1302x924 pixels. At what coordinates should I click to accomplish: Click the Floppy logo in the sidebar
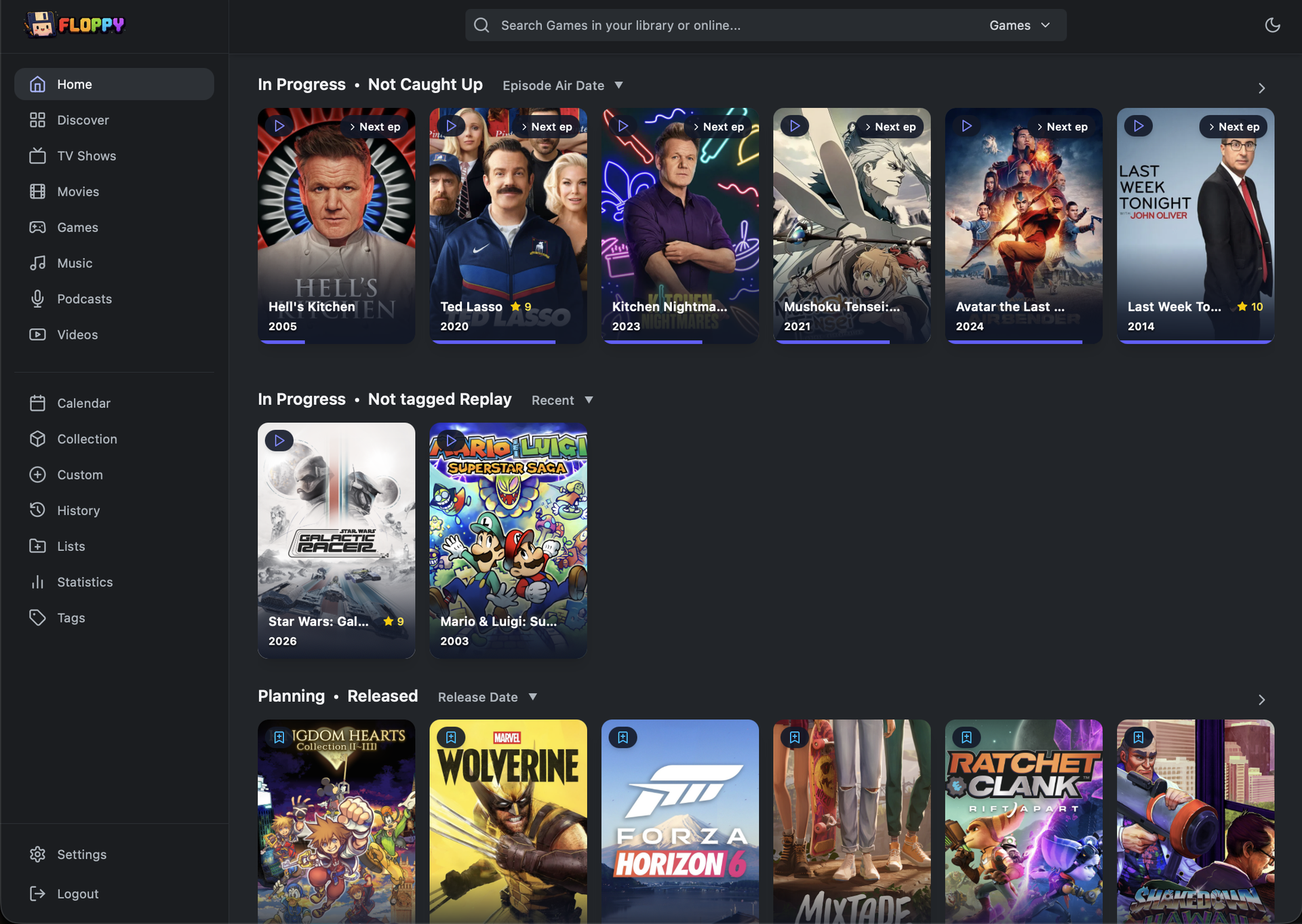tap(75, 25)
